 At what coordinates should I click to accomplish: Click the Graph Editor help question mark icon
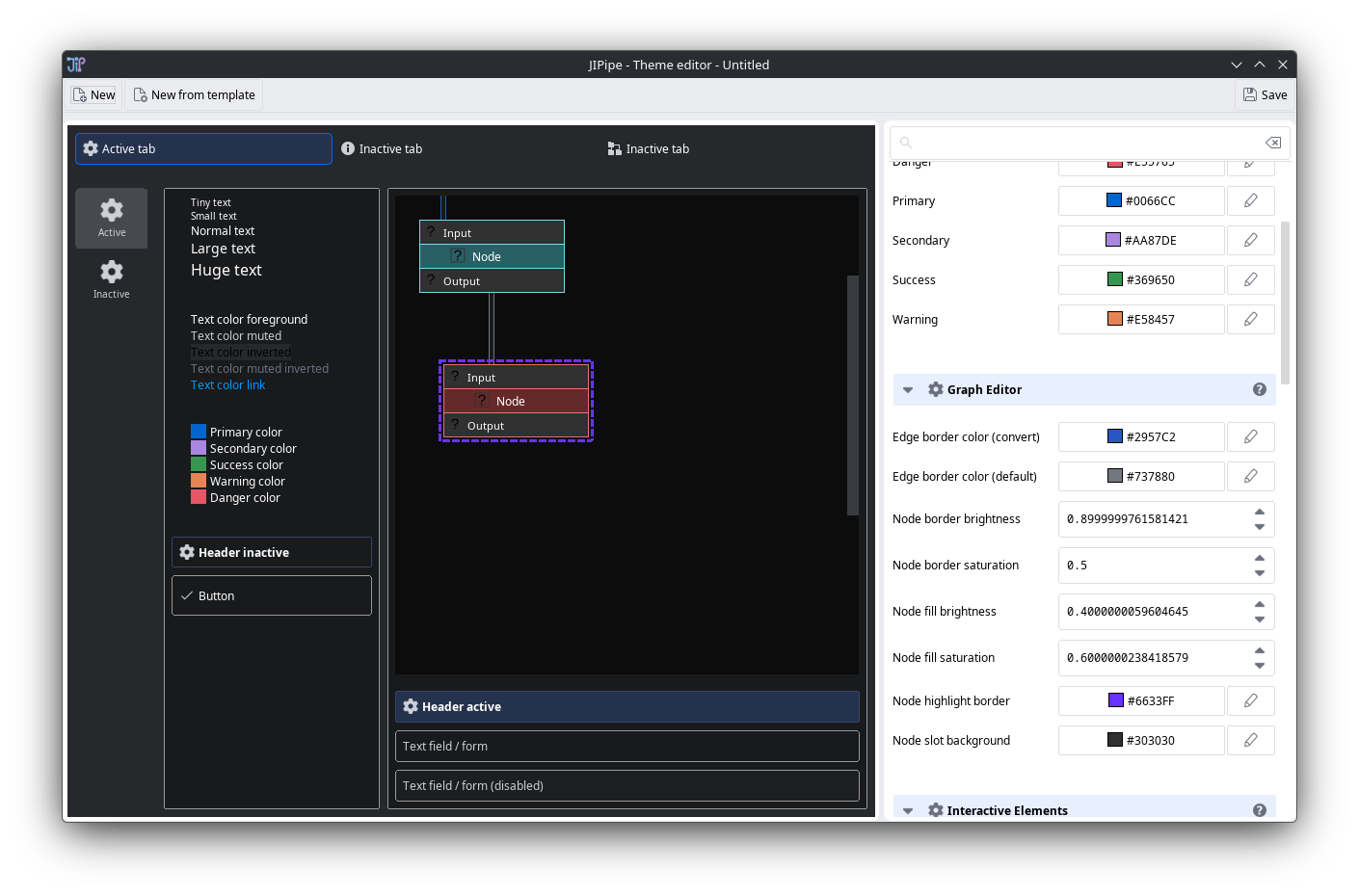tap(1259, 389)
